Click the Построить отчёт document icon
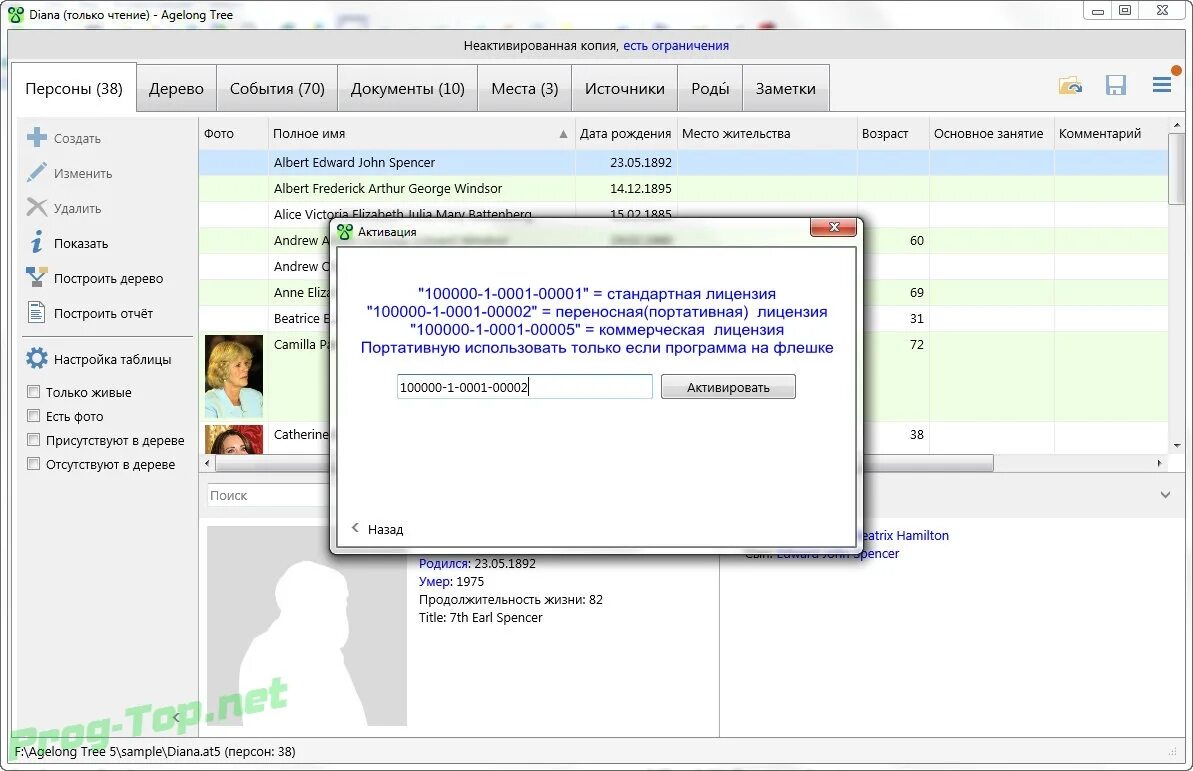The width and height of the screenshot is (1193, 771). (37, 313)
